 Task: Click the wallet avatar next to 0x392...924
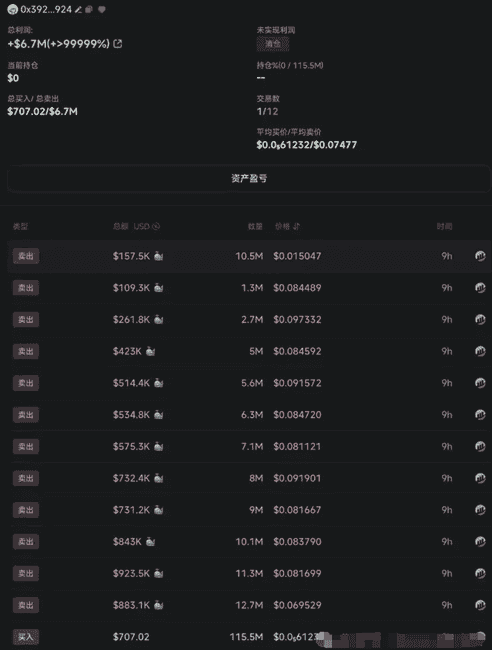click(12, 10)
